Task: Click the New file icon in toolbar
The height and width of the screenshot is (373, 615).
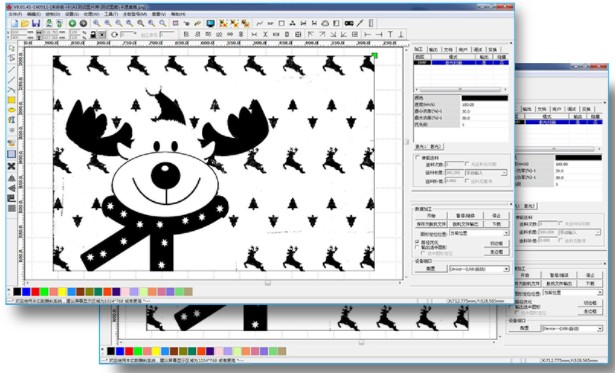Action: tap(14, 24)
